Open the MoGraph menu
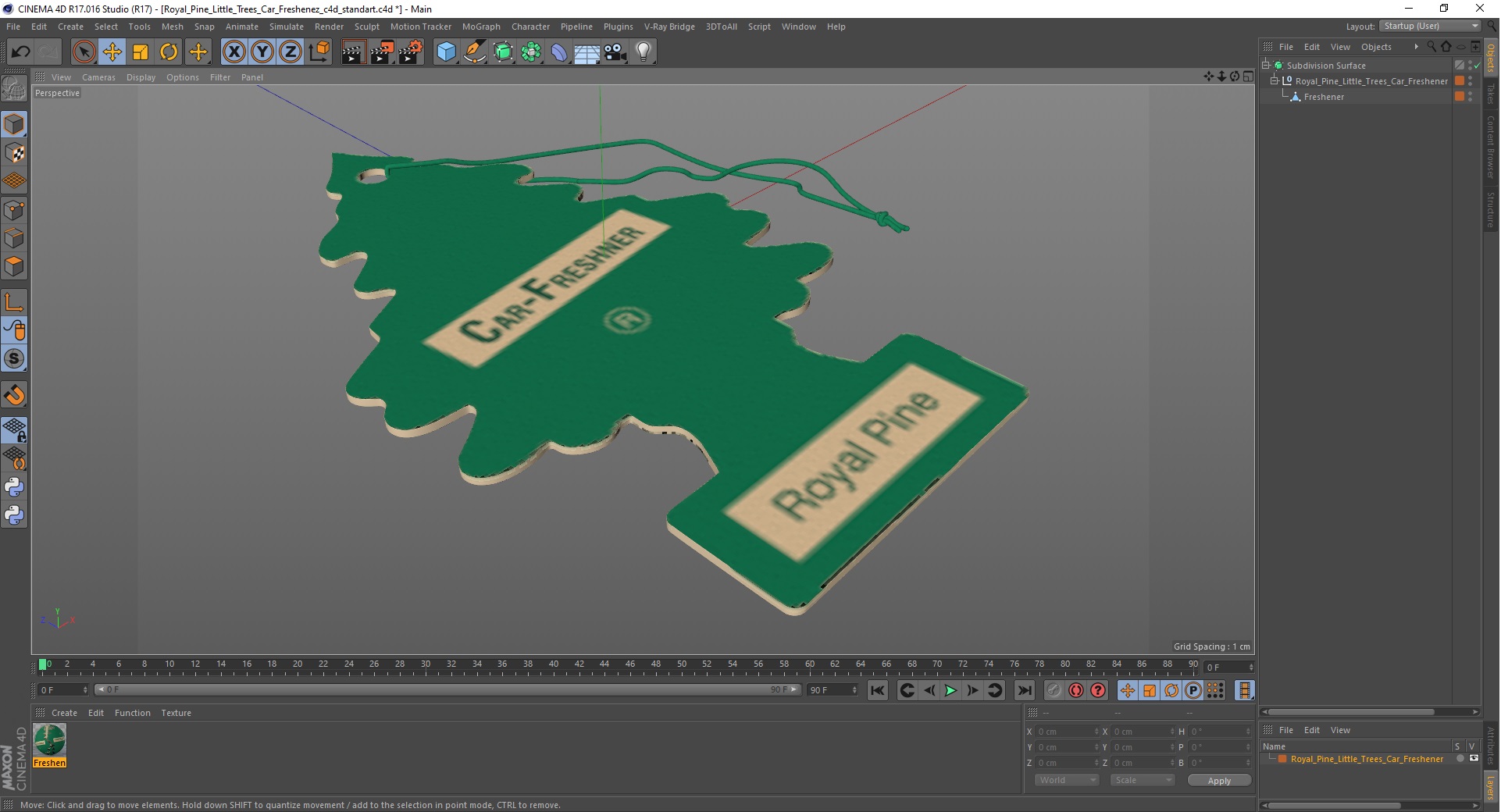1501x812 pixels. tap(481, 27)
